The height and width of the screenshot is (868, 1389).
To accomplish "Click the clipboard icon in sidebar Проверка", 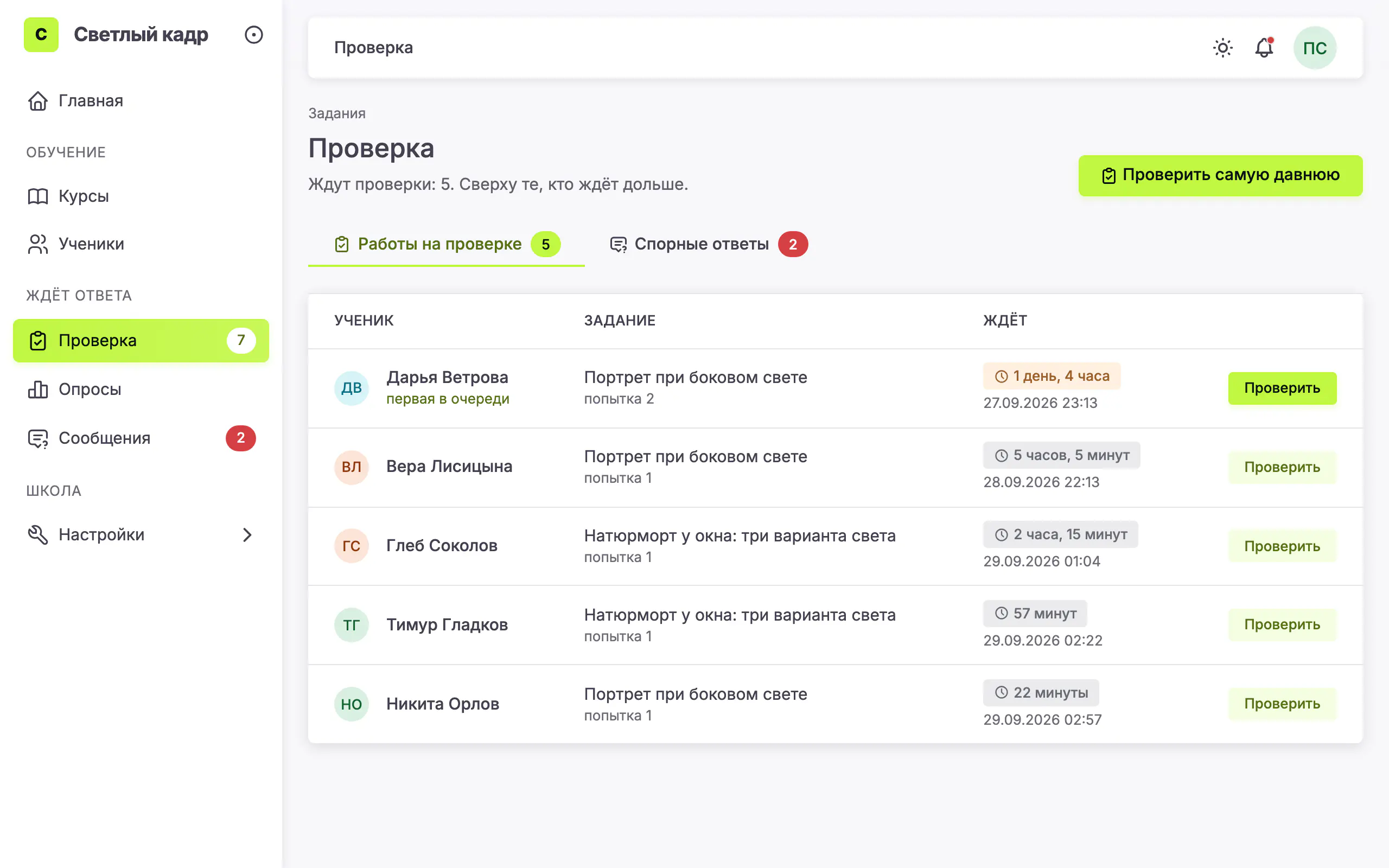I will click(38, 341).
